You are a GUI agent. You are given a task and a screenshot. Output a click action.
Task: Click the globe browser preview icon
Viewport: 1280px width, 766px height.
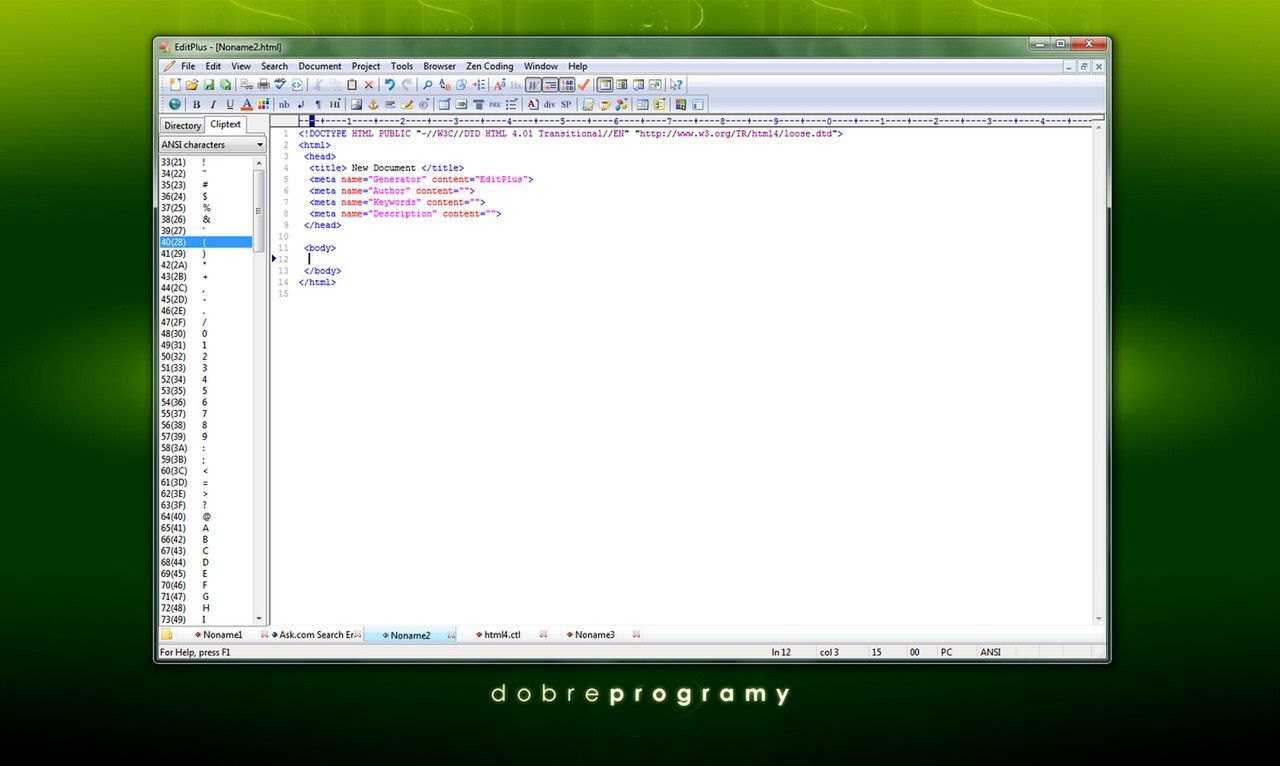[175, 104]
